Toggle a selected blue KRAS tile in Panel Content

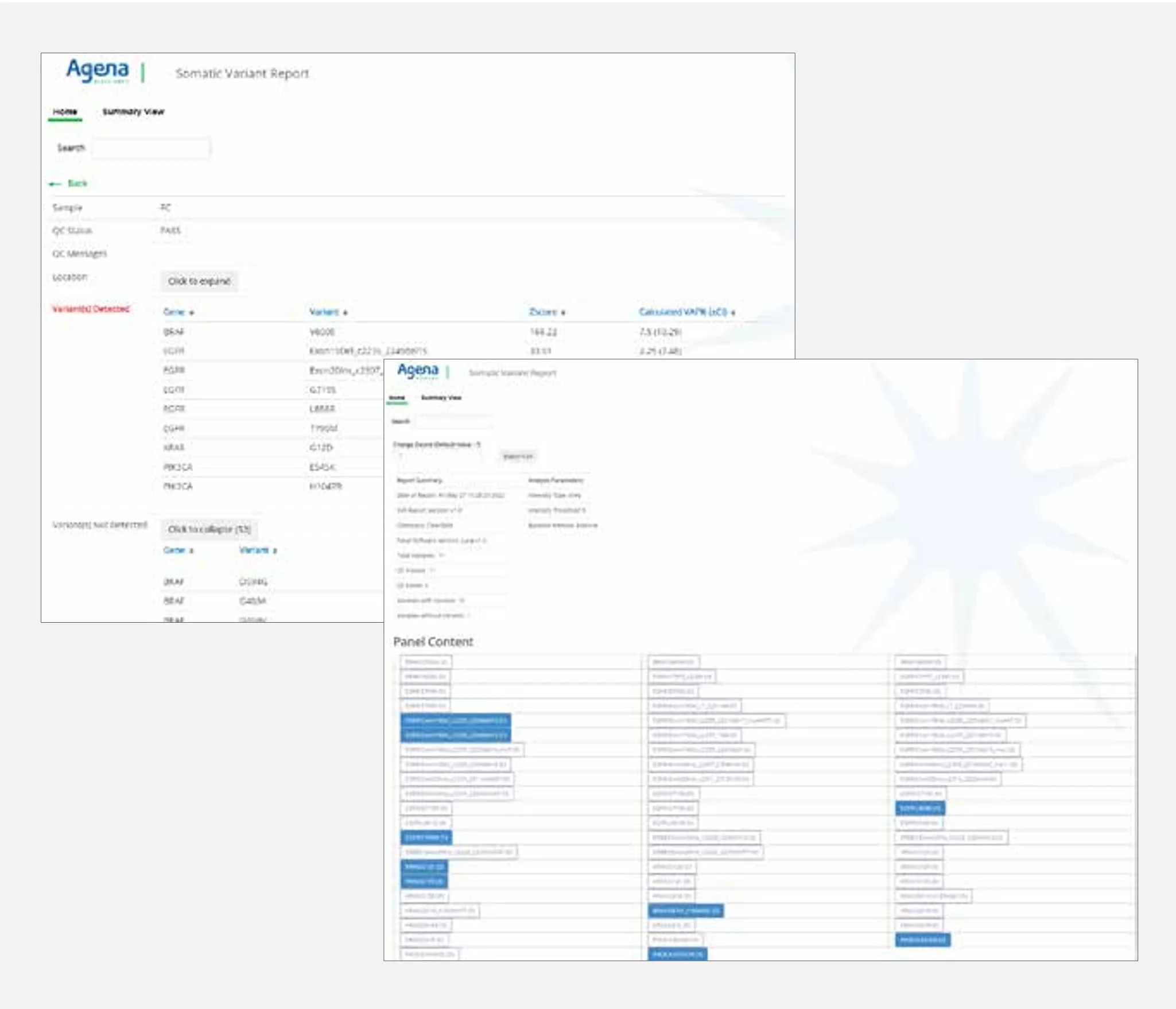[x=425, y=867]
